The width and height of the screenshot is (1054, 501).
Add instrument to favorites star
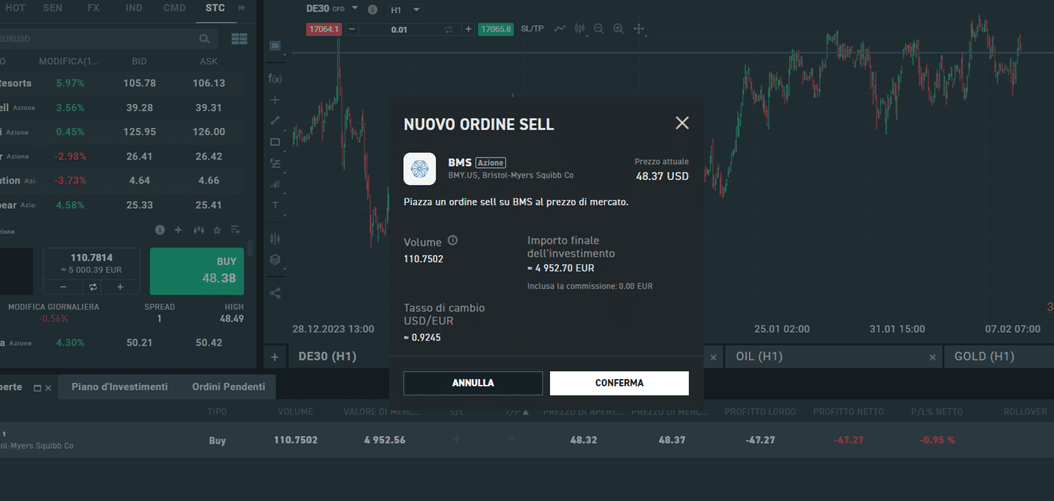click(217, 230)
